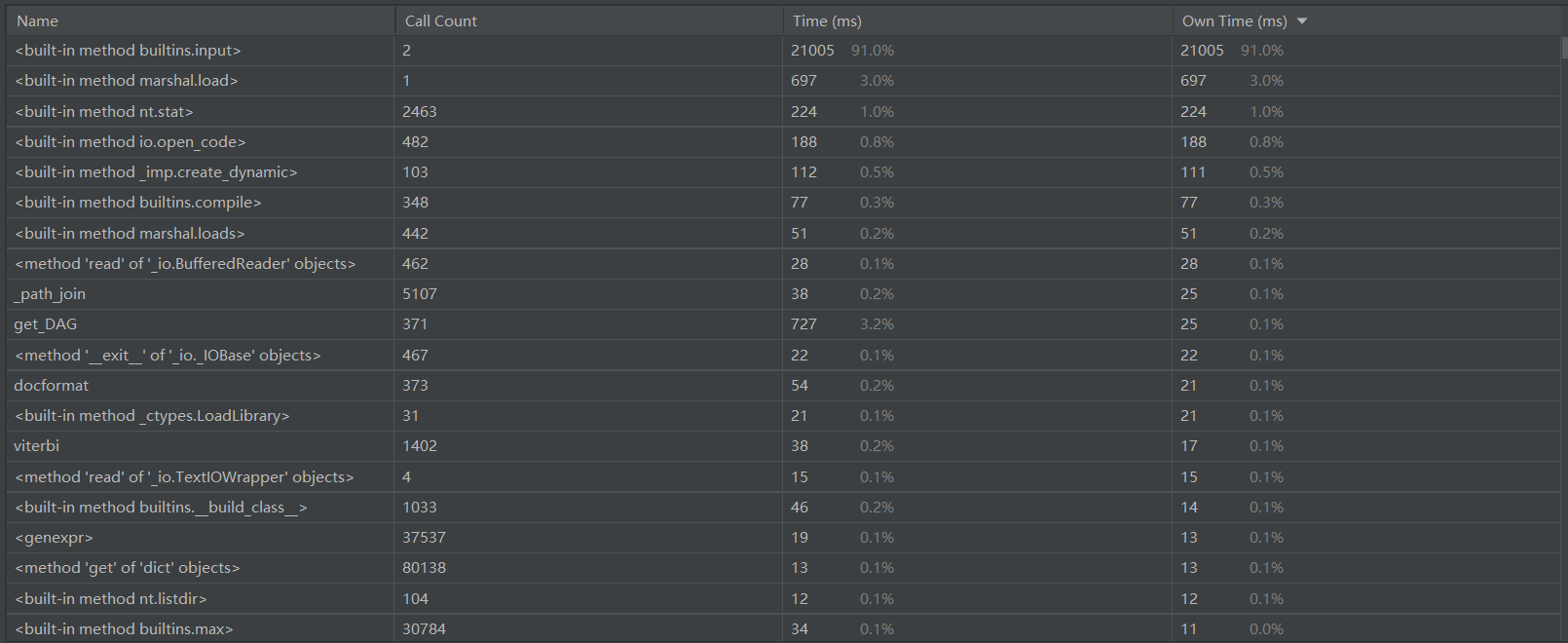
Task: Click the vertical scrollbar thumb
Action: point(1564,47)
